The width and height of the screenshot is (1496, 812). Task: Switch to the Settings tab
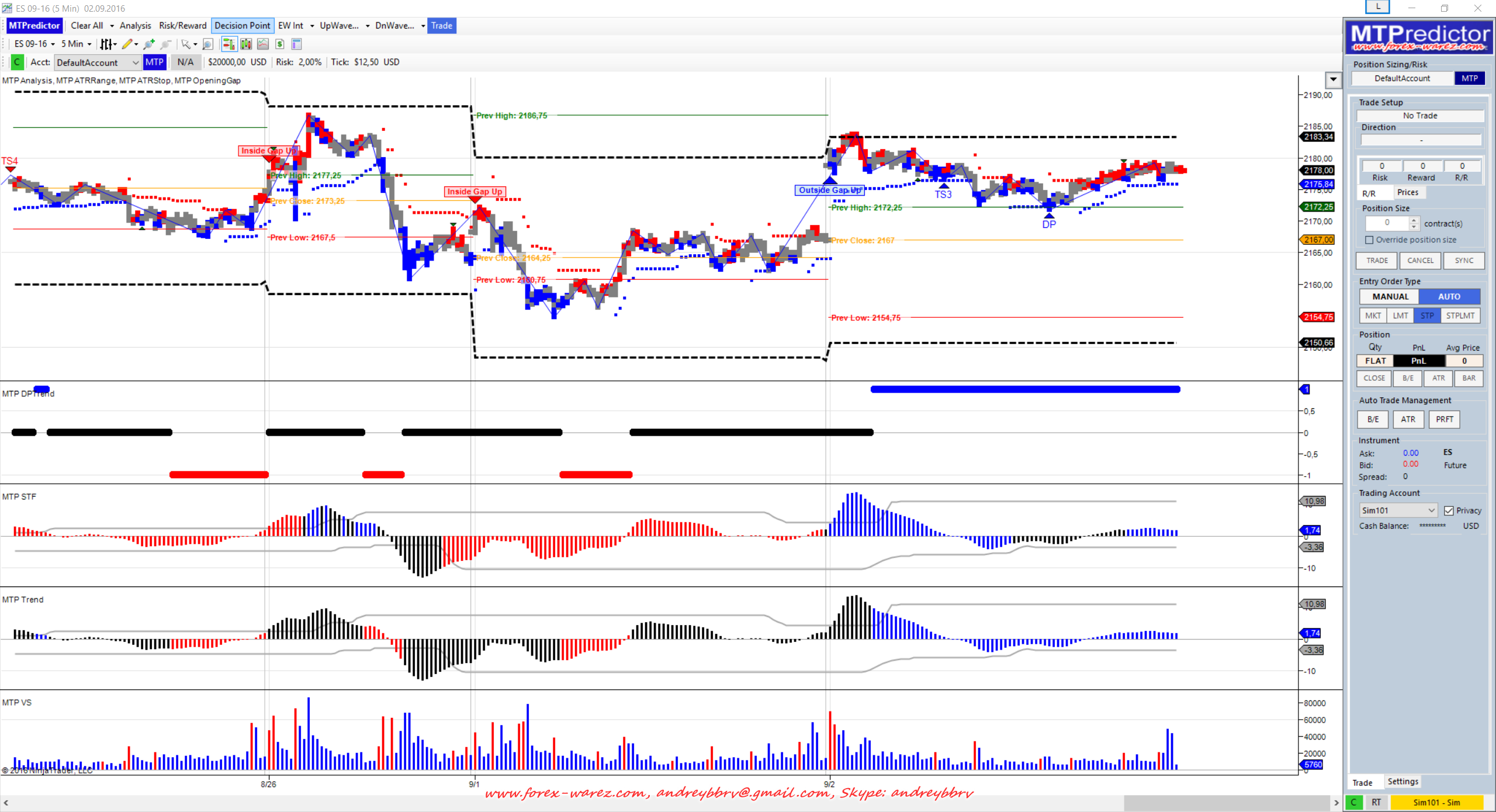pos(1402,782)
